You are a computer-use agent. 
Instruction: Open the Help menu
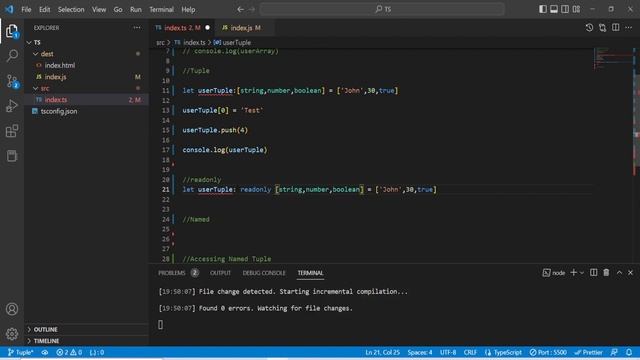[188, 9]
